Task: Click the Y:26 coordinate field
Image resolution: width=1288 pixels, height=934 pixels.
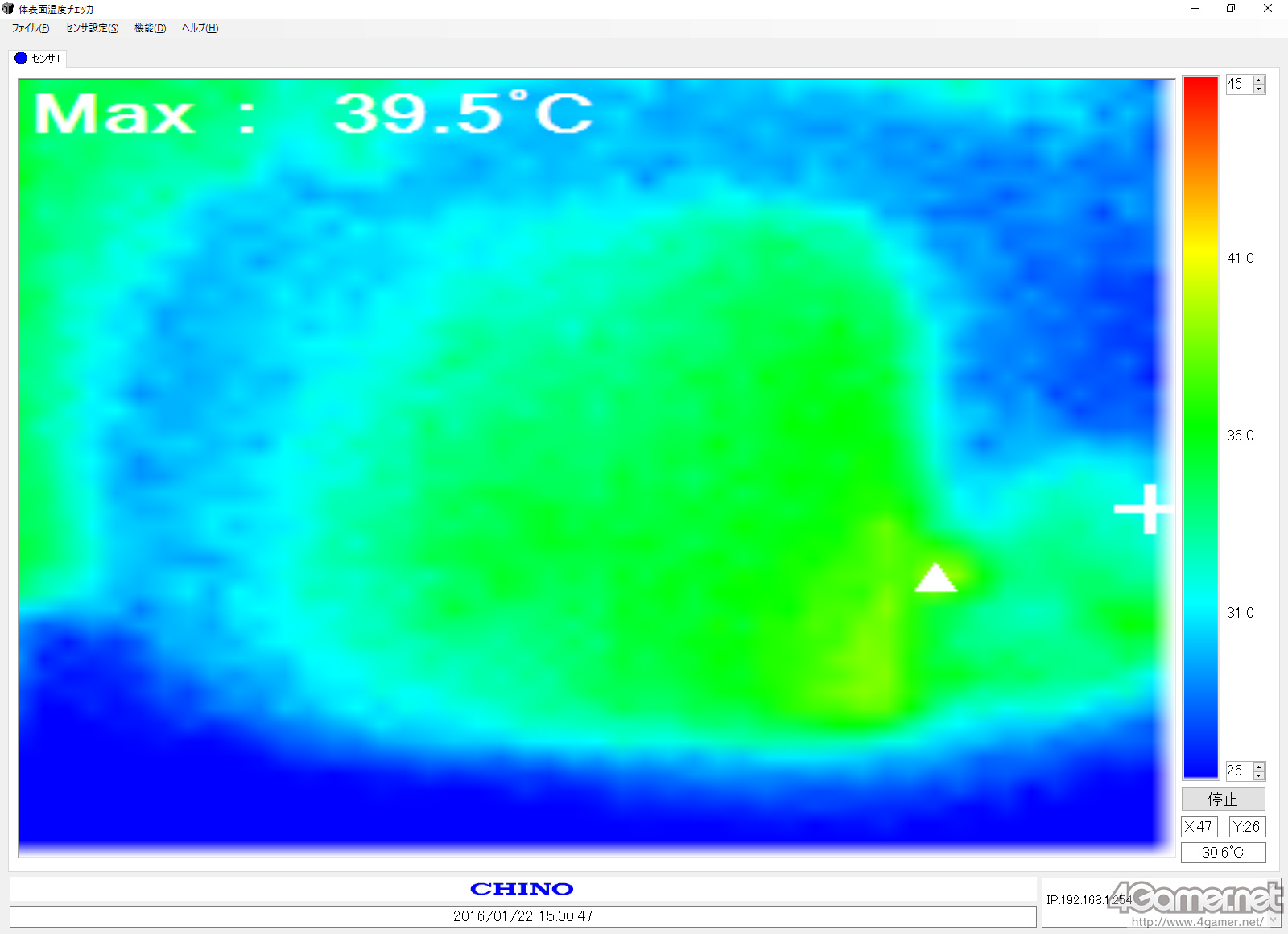Action: click(1246, 827)
